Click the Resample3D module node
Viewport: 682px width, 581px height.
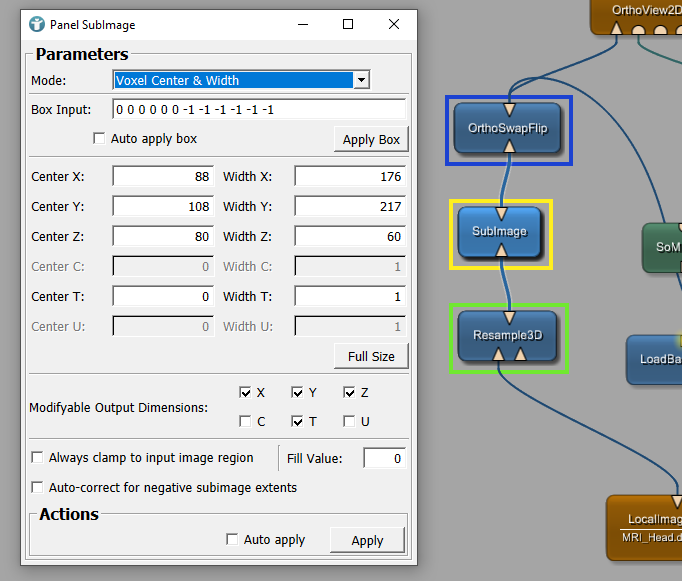click(507, 336)
